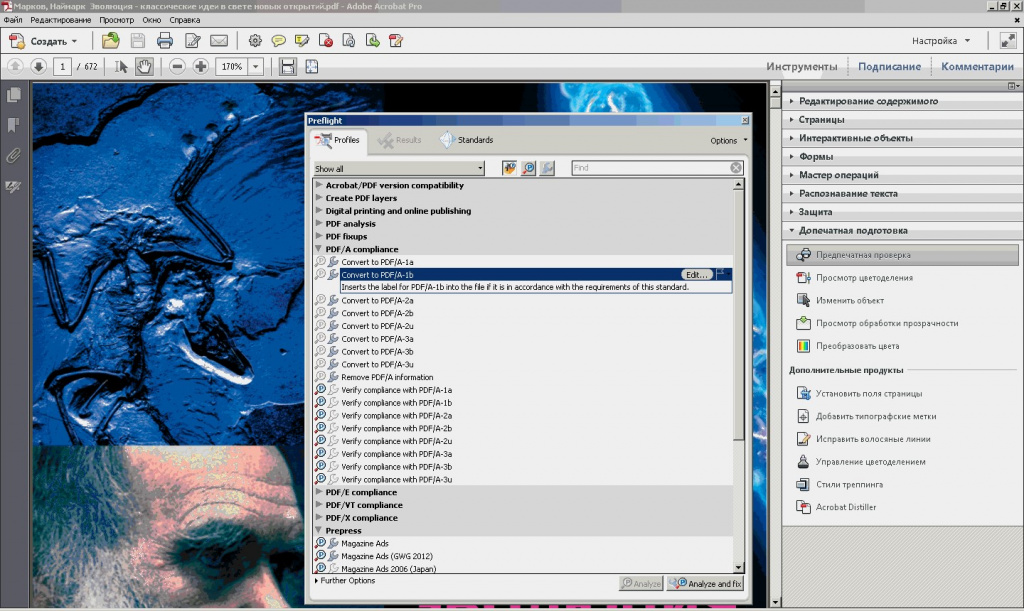The image size is (1024, 611).
Task: Switch to the Standards tab
Action: pos(467,140)
